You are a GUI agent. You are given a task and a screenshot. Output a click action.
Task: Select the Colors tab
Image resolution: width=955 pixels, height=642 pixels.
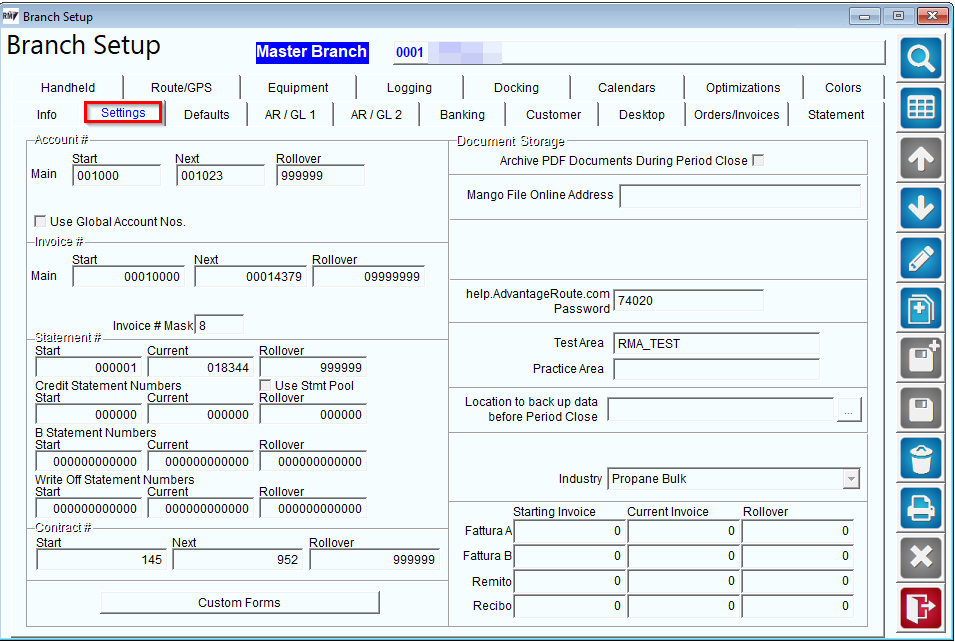[x=843, y=88]
